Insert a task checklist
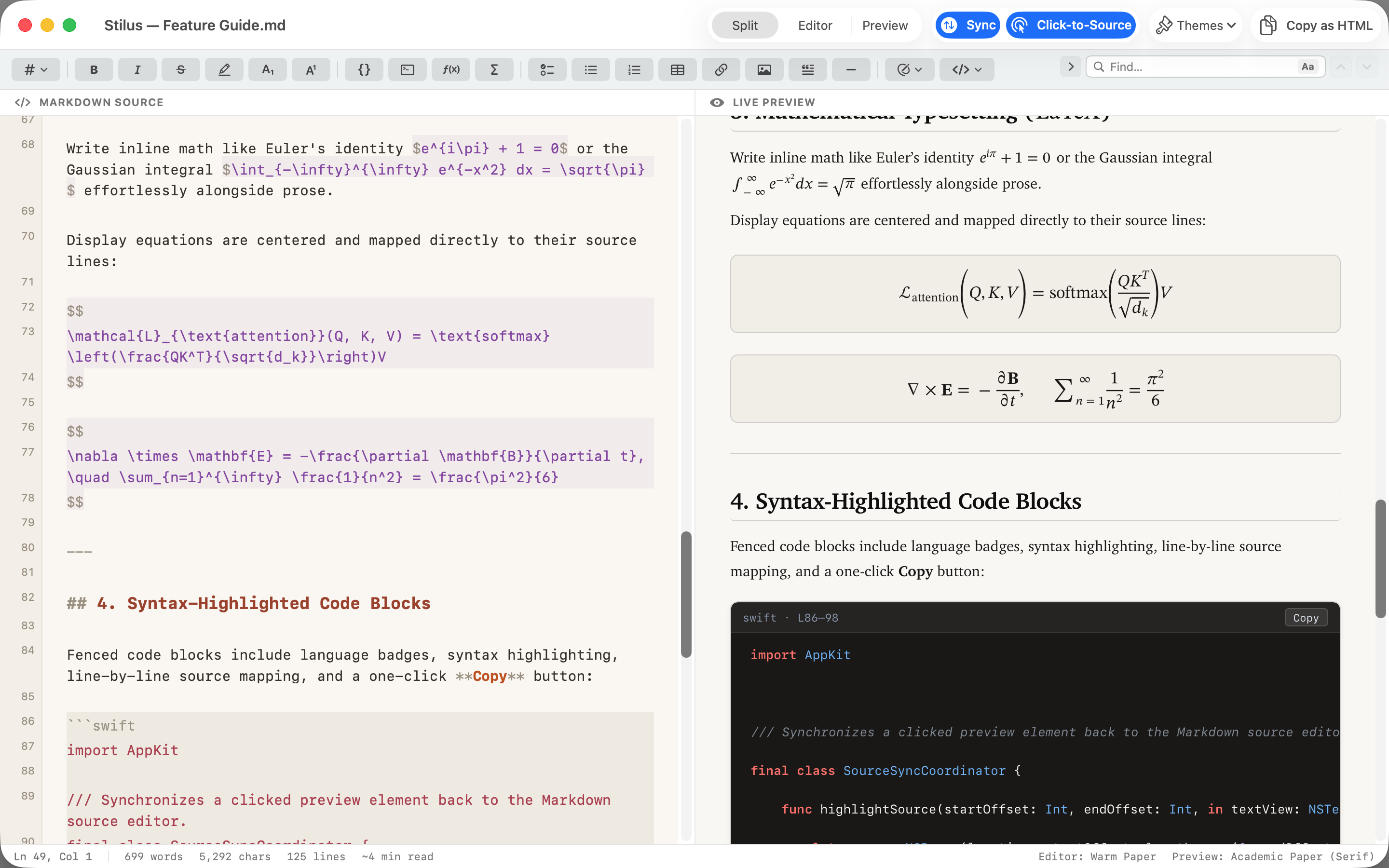The image size is (1389, 868). click(x=547, y=69)
